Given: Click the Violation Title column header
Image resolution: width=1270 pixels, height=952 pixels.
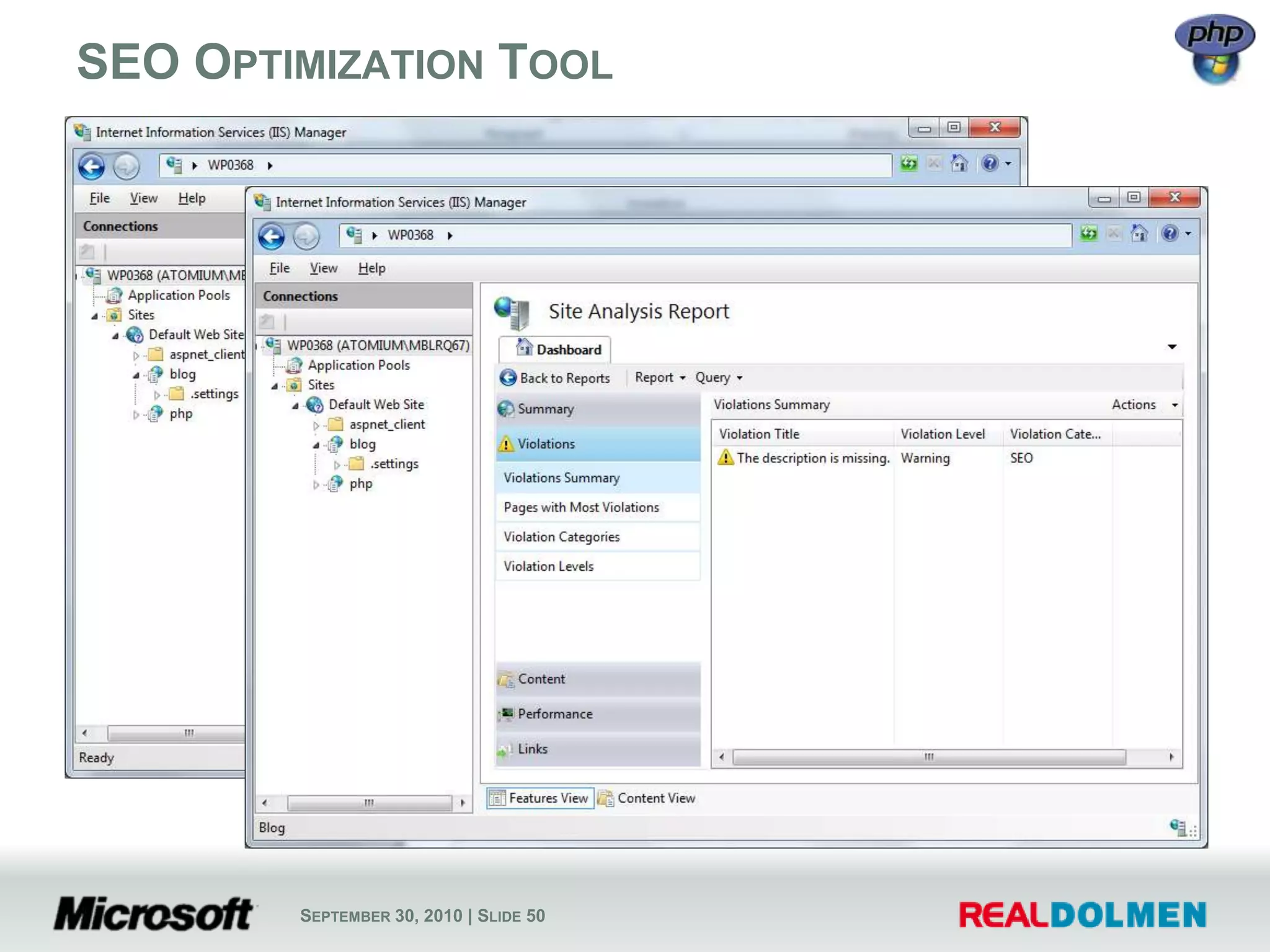Looking at the screenshot, I should pyautogui.click(x=803, y=434).
